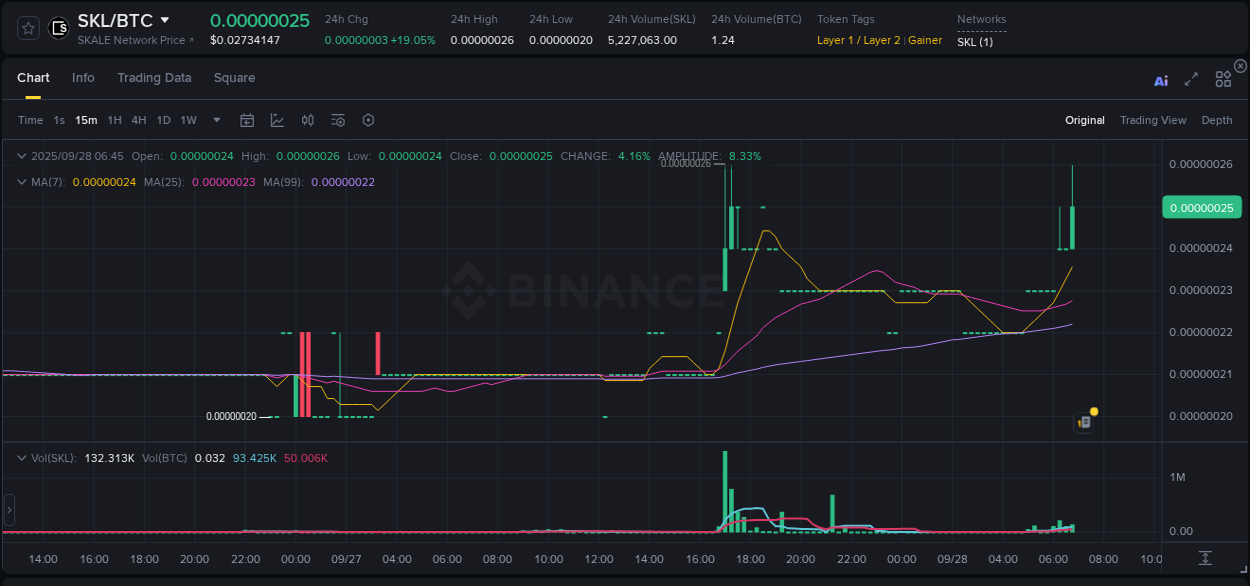Open the candlestick comparison icon
1250x586 pixels.
[308, 119]
